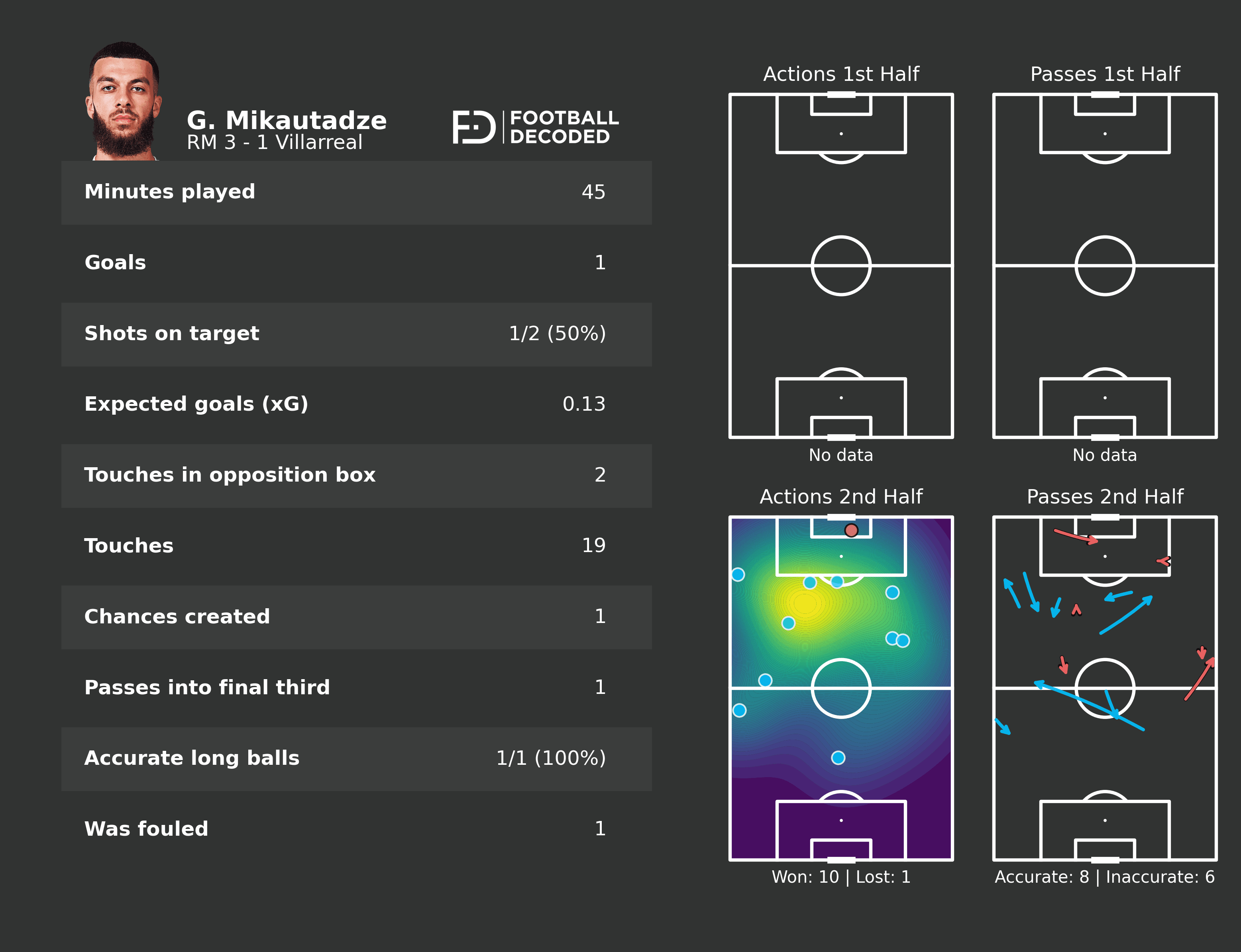The width and height of the screenshot is (1241, 952).
Task: Click the G. Mikautadze player name
Action: pyautogui.click(x=286, y=121)
